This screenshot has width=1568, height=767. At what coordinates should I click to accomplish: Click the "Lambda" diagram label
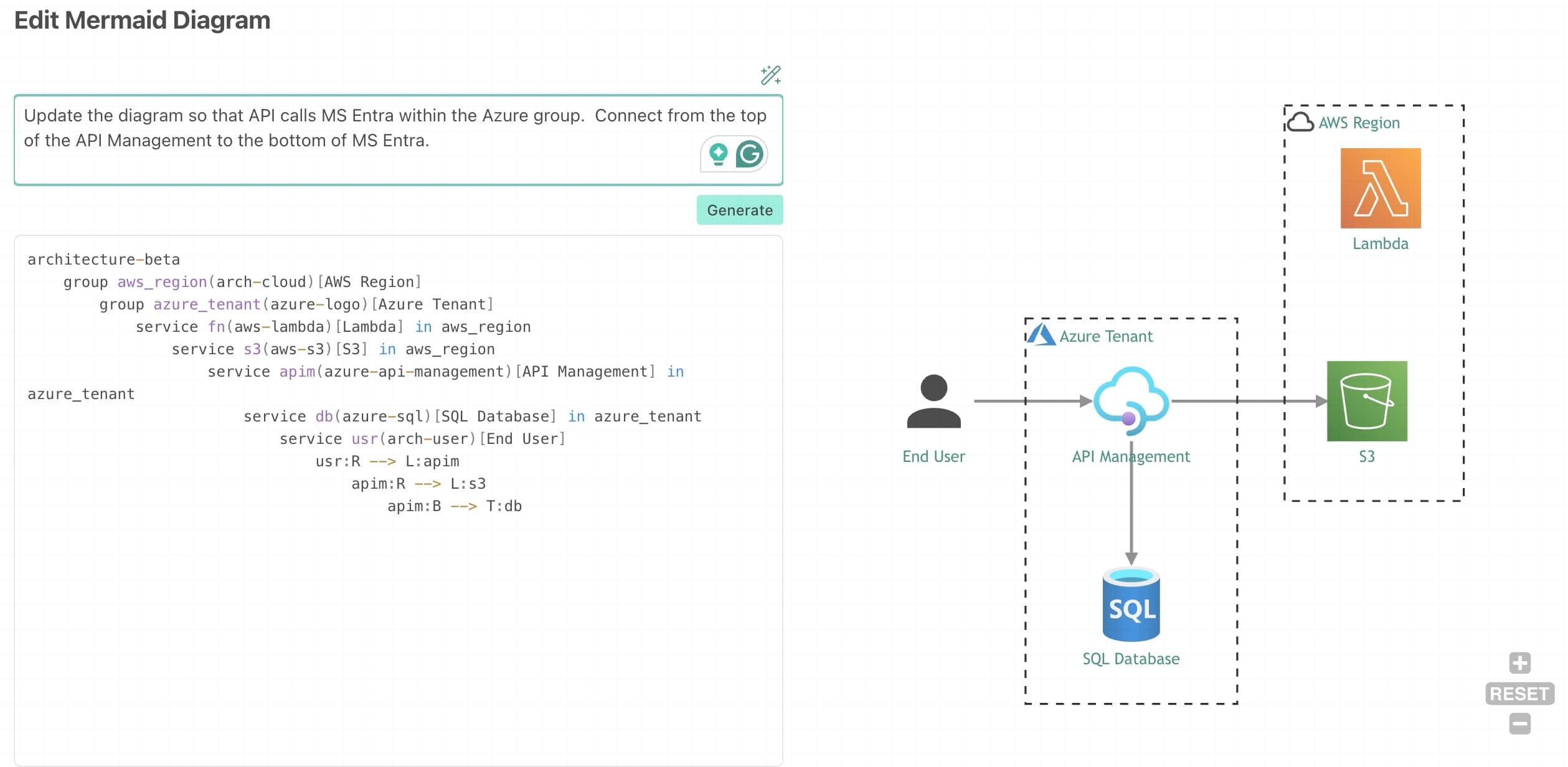[x=1381, y=243]
